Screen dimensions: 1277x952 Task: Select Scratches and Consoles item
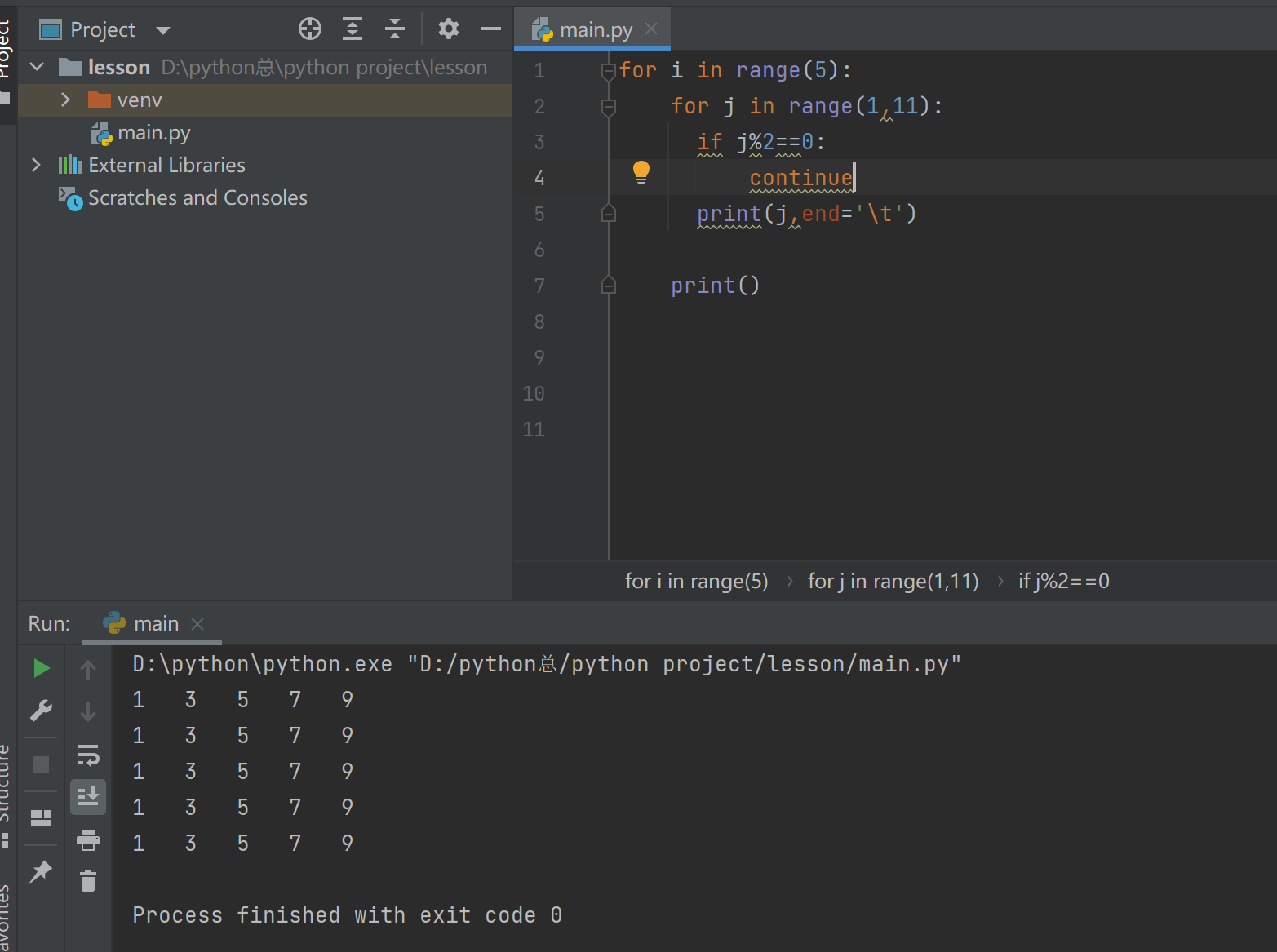coord(183,197)
